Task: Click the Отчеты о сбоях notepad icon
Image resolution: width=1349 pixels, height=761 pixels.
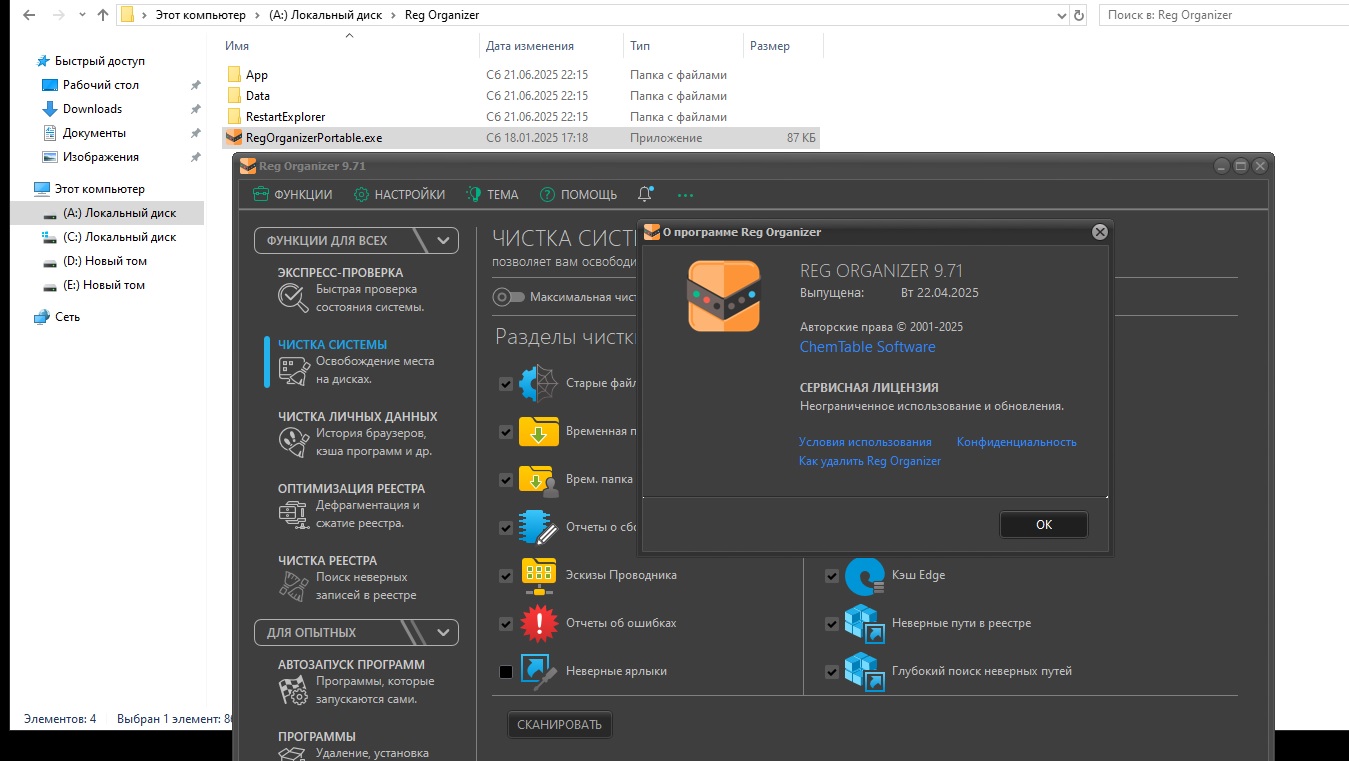Action: coord(538,527)
